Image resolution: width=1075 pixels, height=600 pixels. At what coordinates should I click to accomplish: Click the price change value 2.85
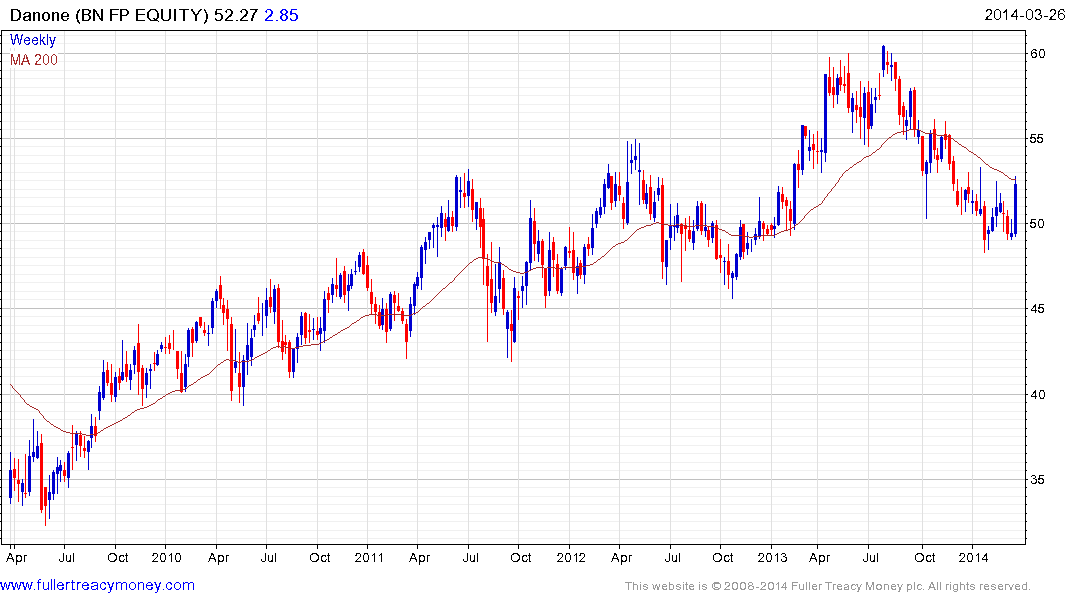pos(282,15)
